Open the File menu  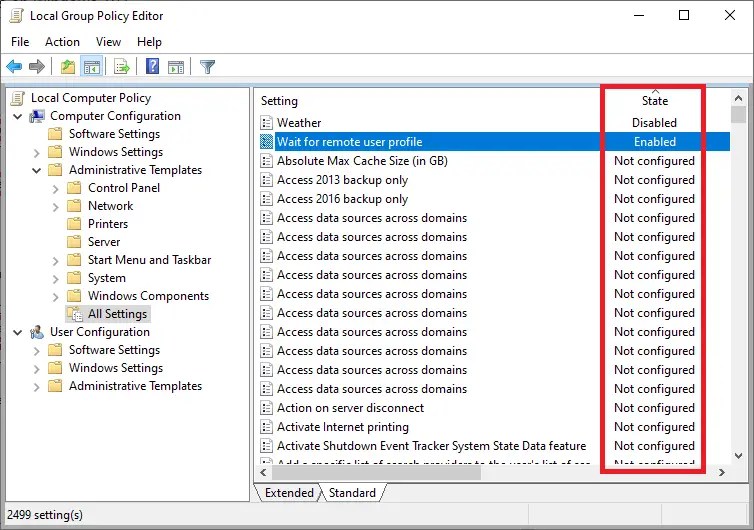point(20,42)
